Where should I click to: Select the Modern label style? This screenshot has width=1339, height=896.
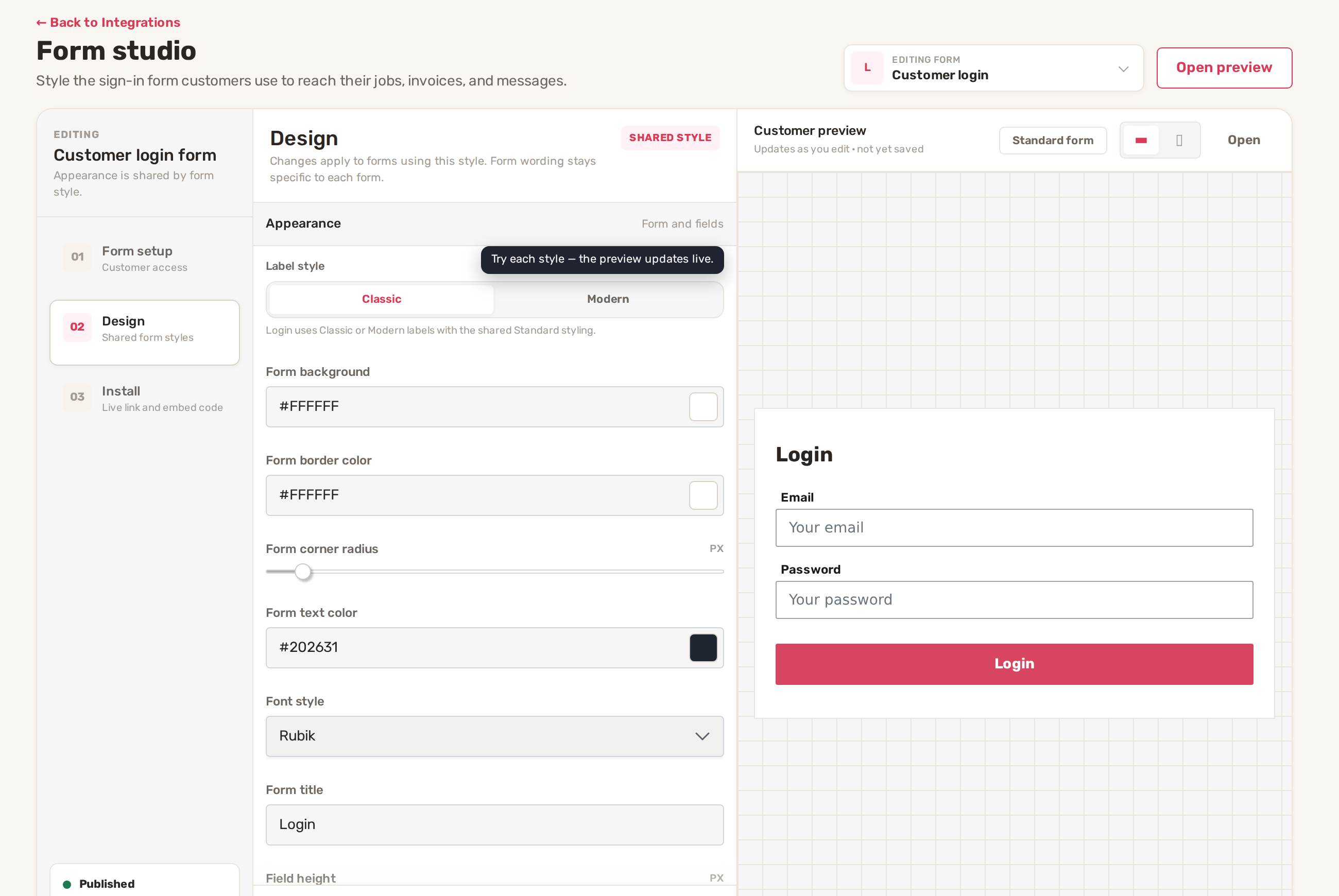point(608,299)
